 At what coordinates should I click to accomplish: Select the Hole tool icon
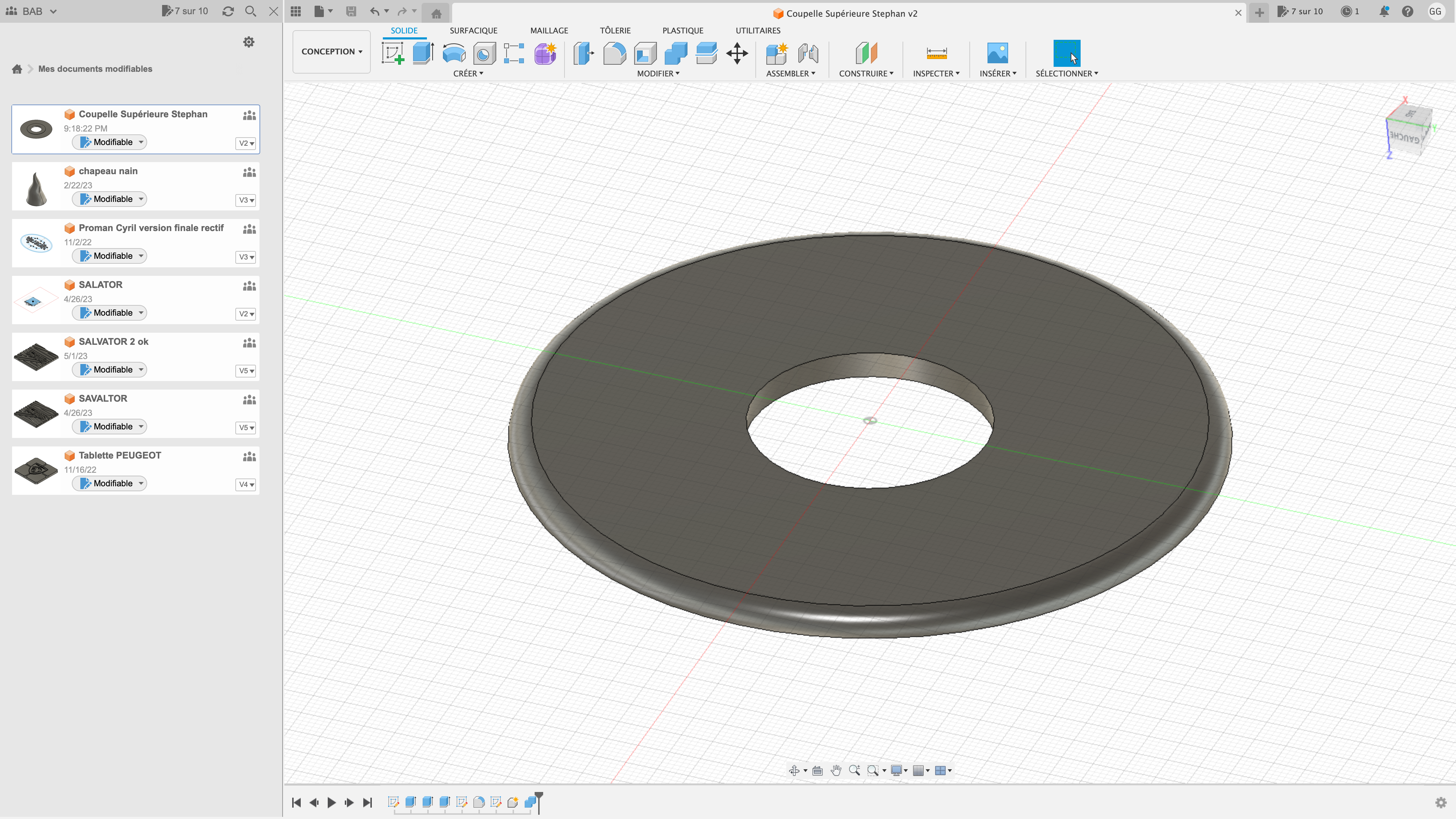(485, 53)
